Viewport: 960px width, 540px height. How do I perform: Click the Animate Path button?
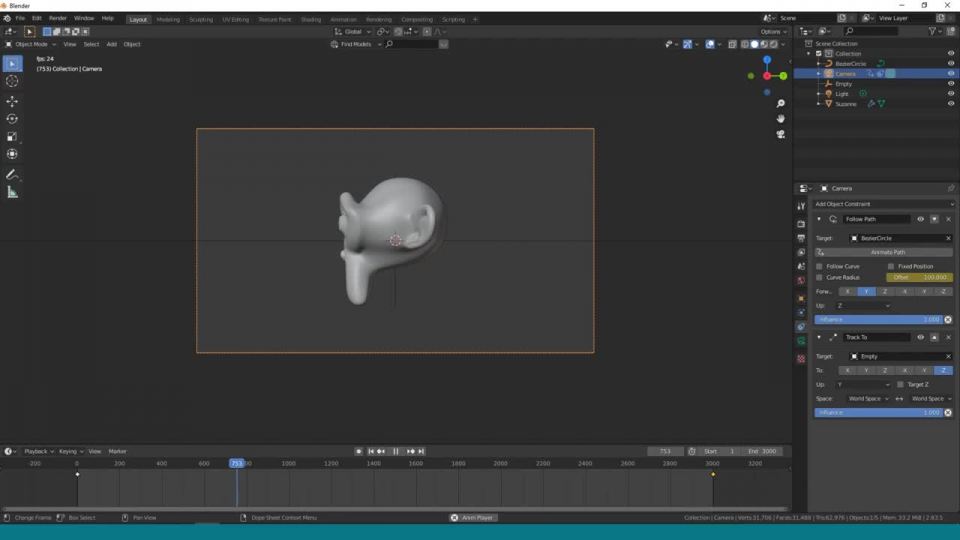pyautogui.click(x=884, y=252)
